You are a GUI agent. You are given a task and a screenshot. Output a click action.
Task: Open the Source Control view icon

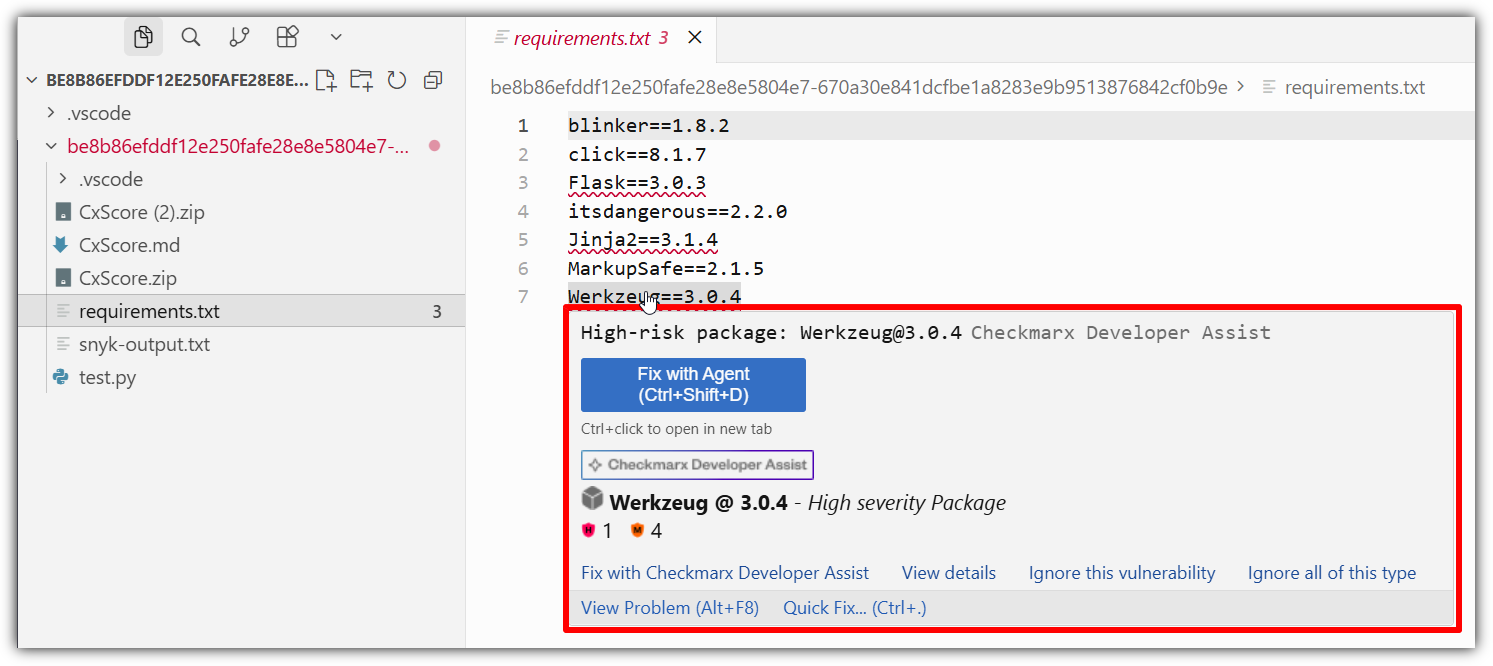(x=239, y=38)
